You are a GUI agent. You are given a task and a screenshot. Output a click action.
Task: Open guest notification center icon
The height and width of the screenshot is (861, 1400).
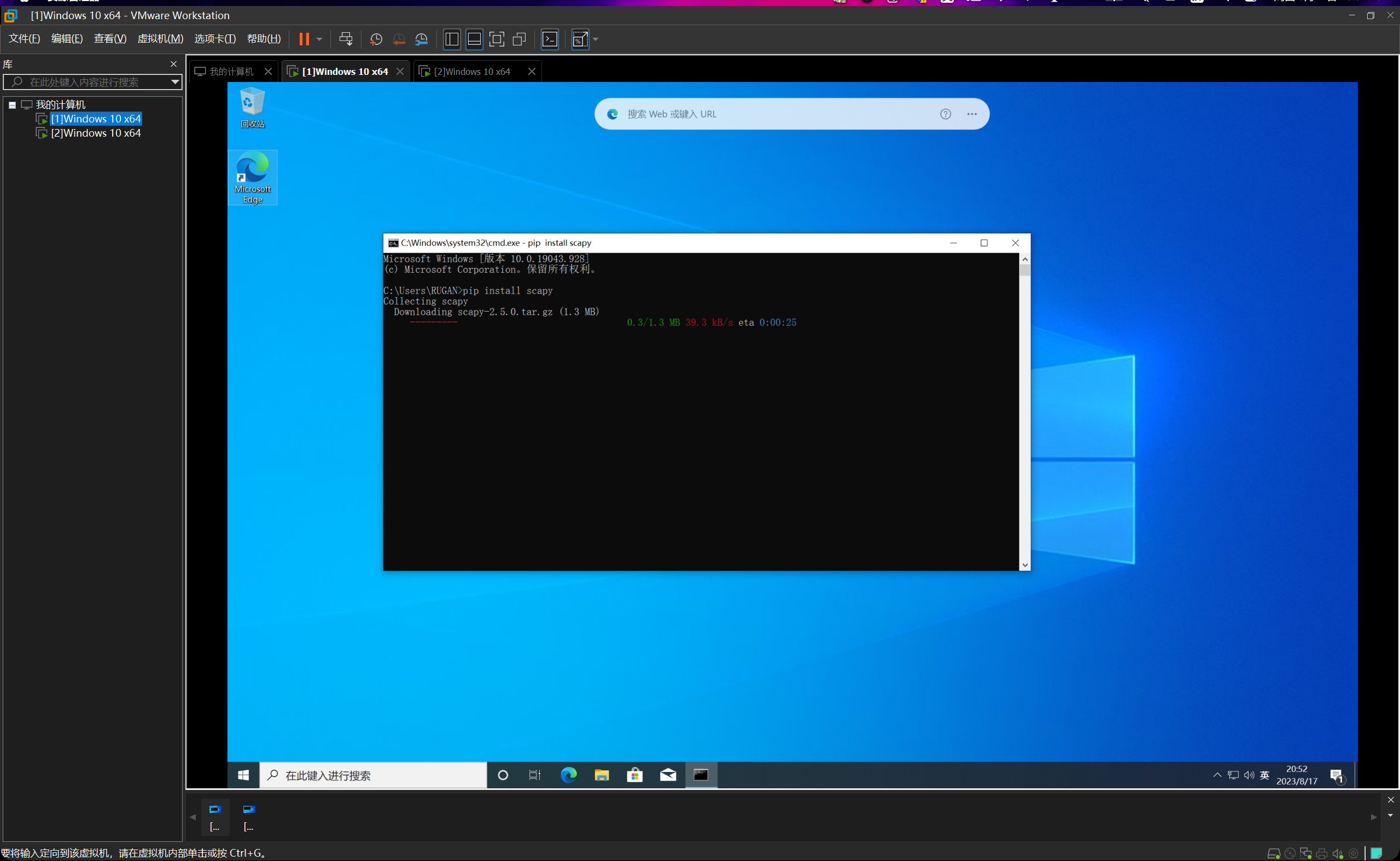[x=1337, y=776]
